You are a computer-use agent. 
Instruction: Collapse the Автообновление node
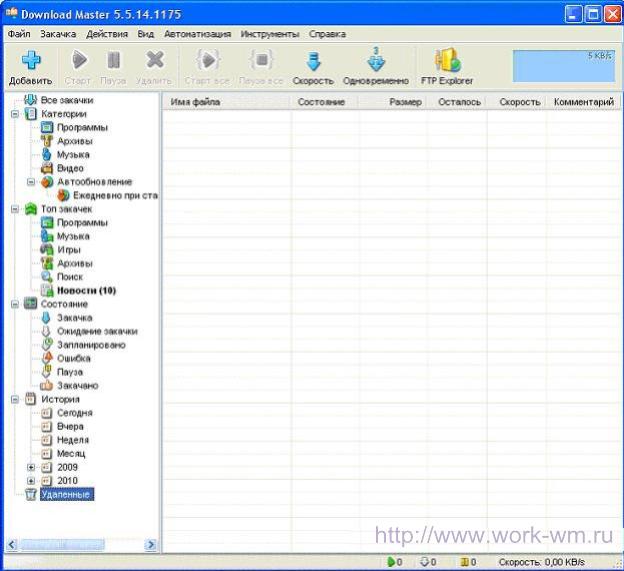point(31,182)
